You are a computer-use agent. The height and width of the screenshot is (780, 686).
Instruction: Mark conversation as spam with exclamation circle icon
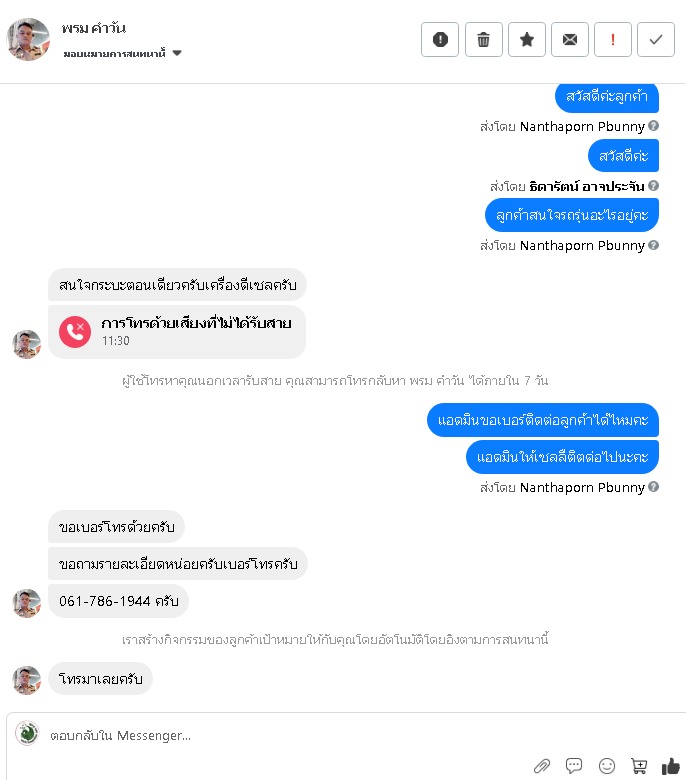pos(440,39)
